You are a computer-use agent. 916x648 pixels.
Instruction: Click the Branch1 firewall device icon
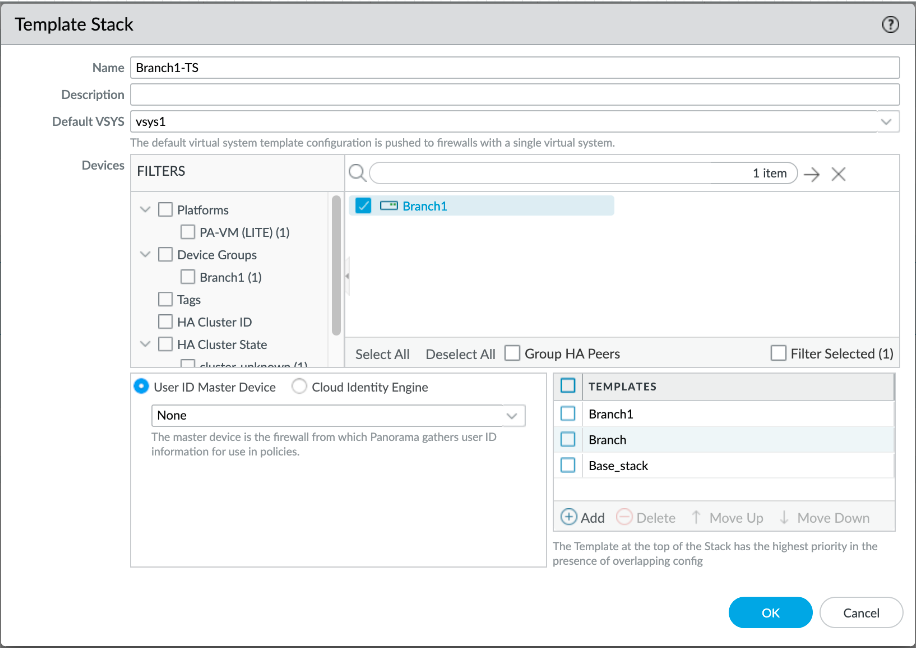388,206
